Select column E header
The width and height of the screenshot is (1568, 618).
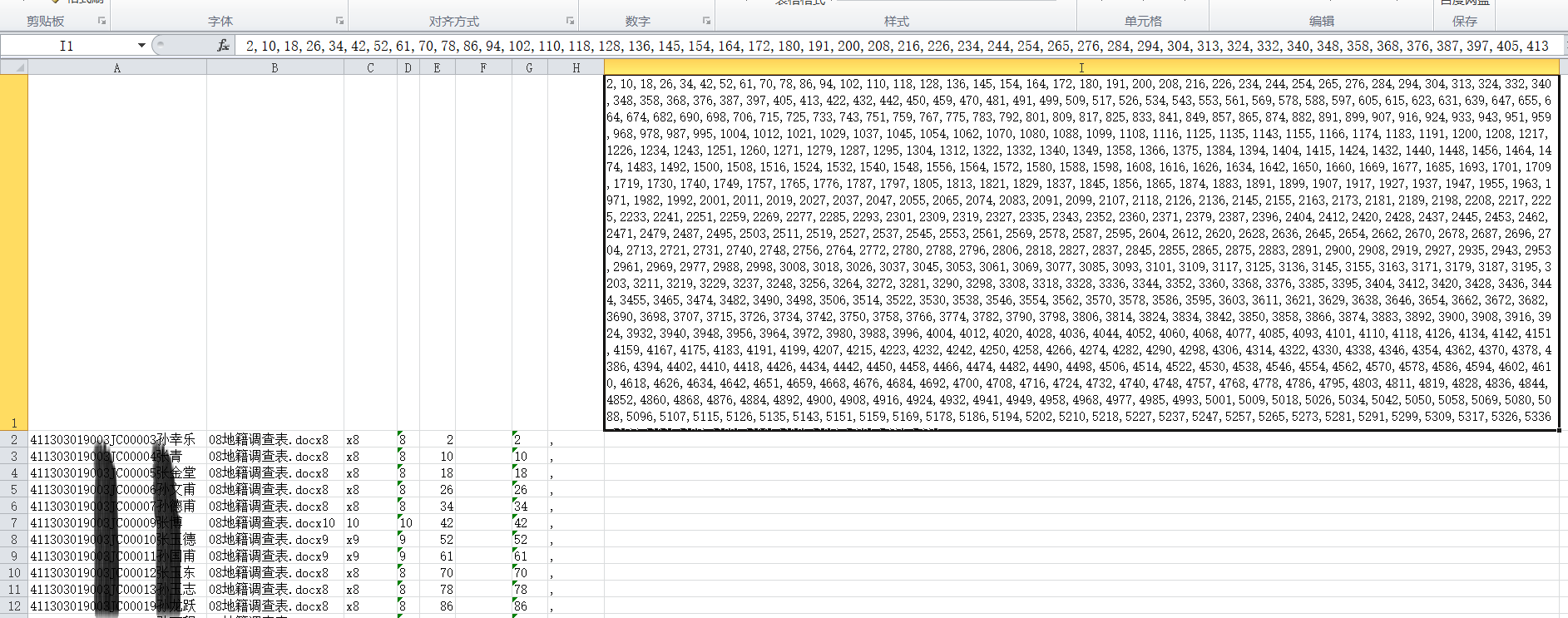coord(437,67)
